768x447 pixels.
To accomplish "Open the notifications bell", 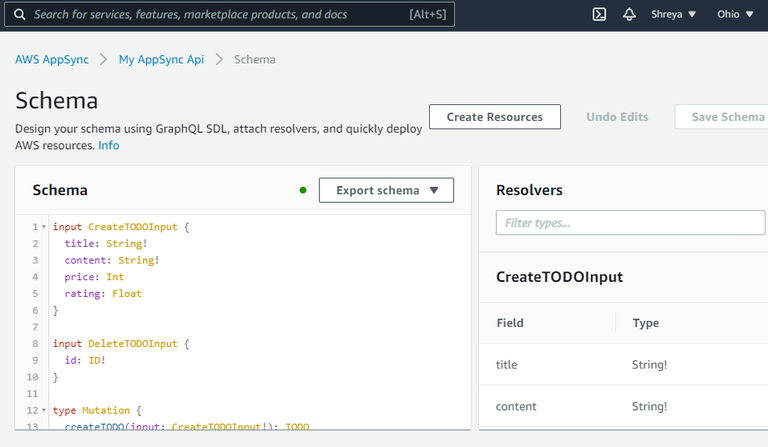I will pos(629,15).
